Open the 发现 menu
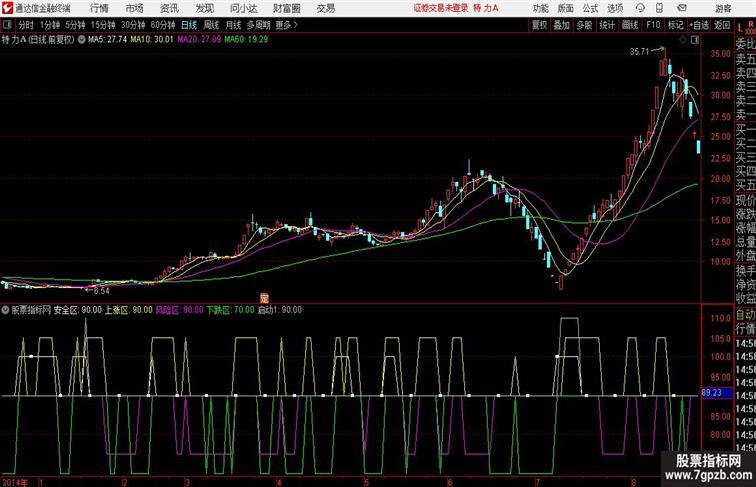The width and height of the screenshot is (756, 487). pyautogui.click(x=204, y=8)
